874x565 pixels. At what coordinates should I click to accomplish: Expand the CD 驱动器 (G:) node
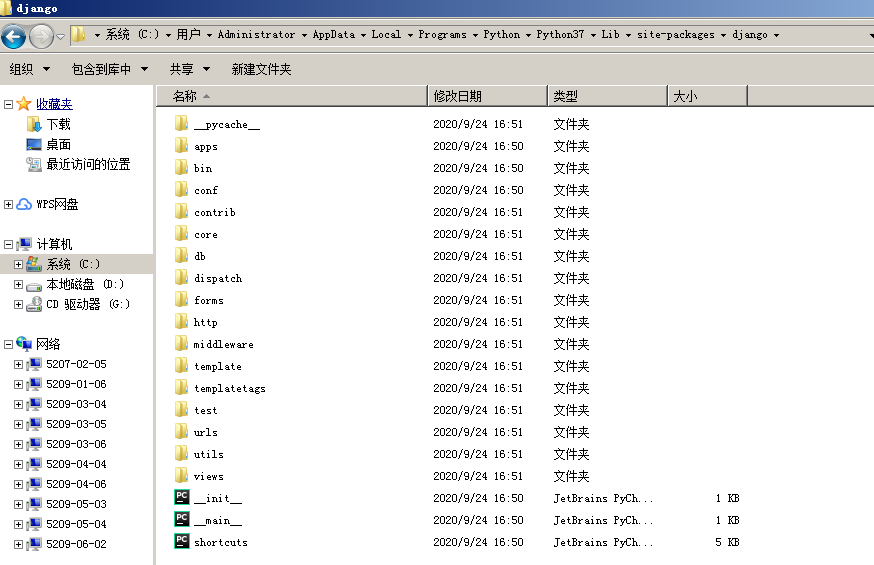click(x=18, y=304)
